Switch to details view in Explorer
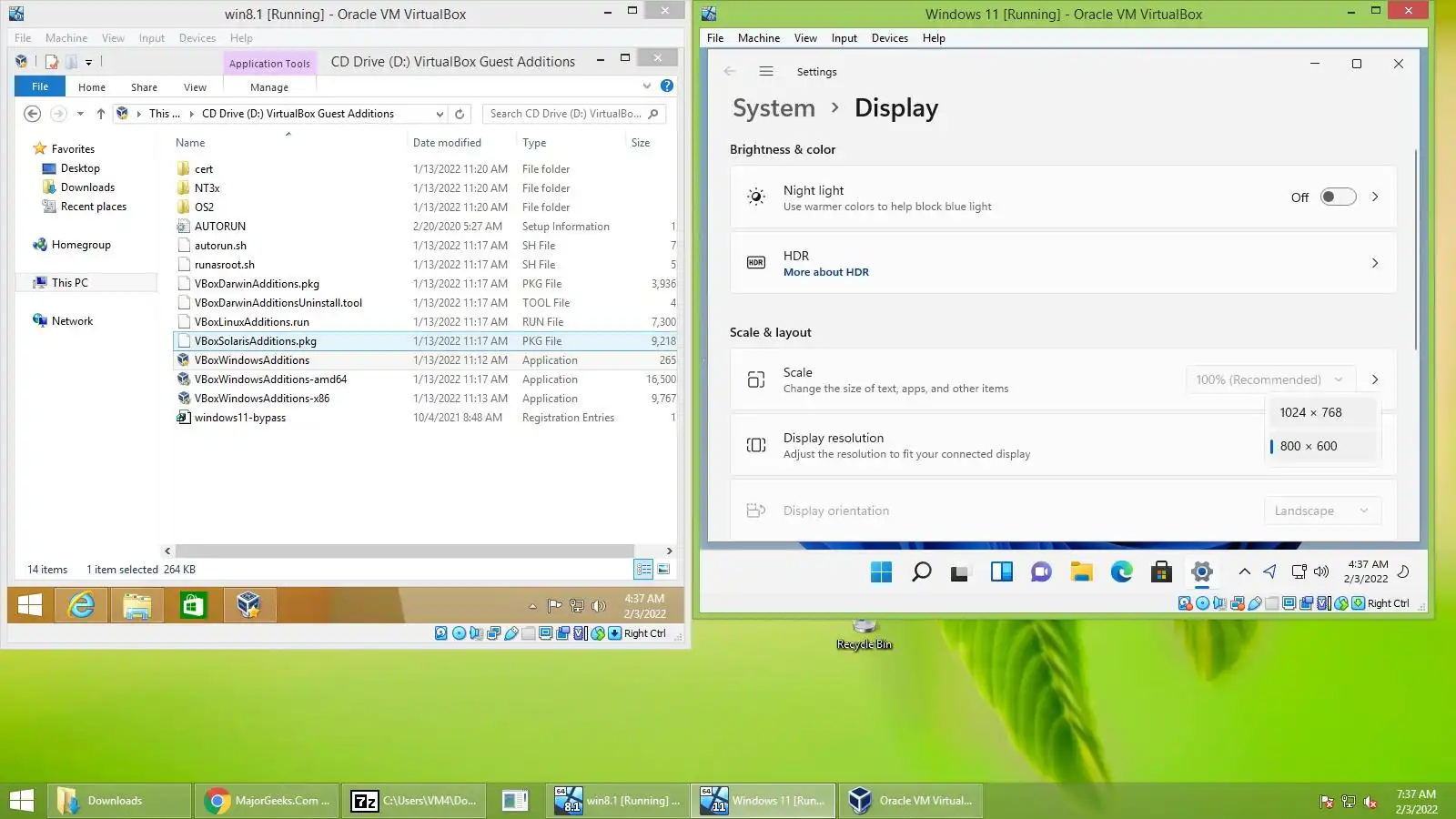 (644, 570)
